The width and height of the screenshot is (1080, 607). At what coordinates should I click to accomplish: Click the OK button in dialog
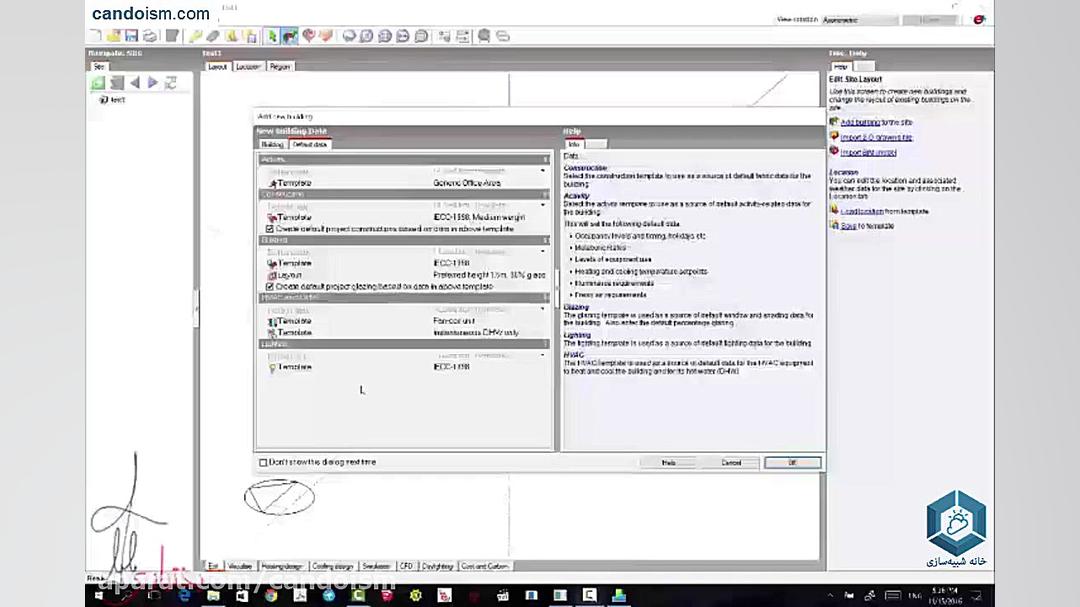point(792,463)
